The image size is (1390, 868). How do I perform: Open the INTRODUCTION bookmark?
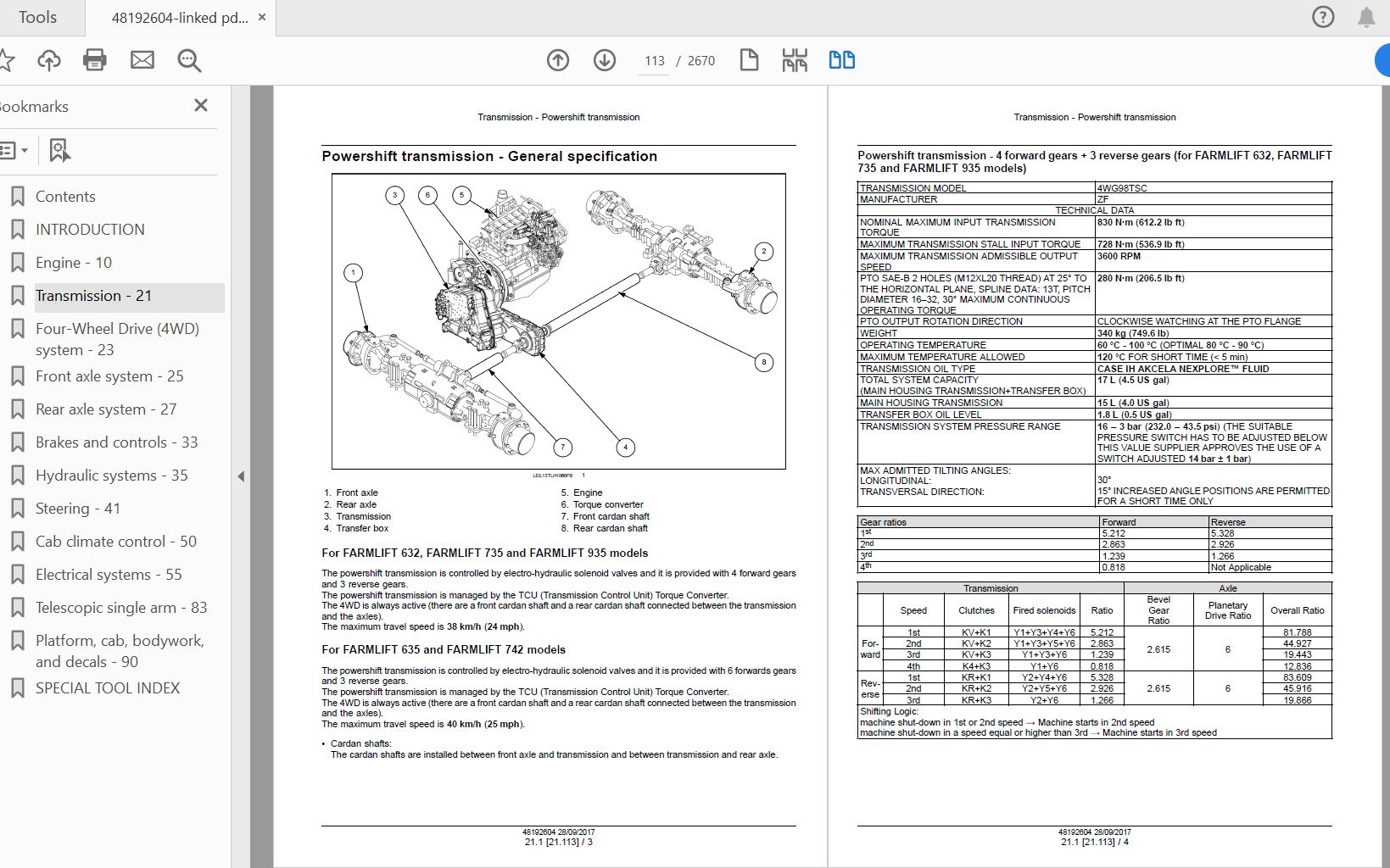tap(90, 230)
